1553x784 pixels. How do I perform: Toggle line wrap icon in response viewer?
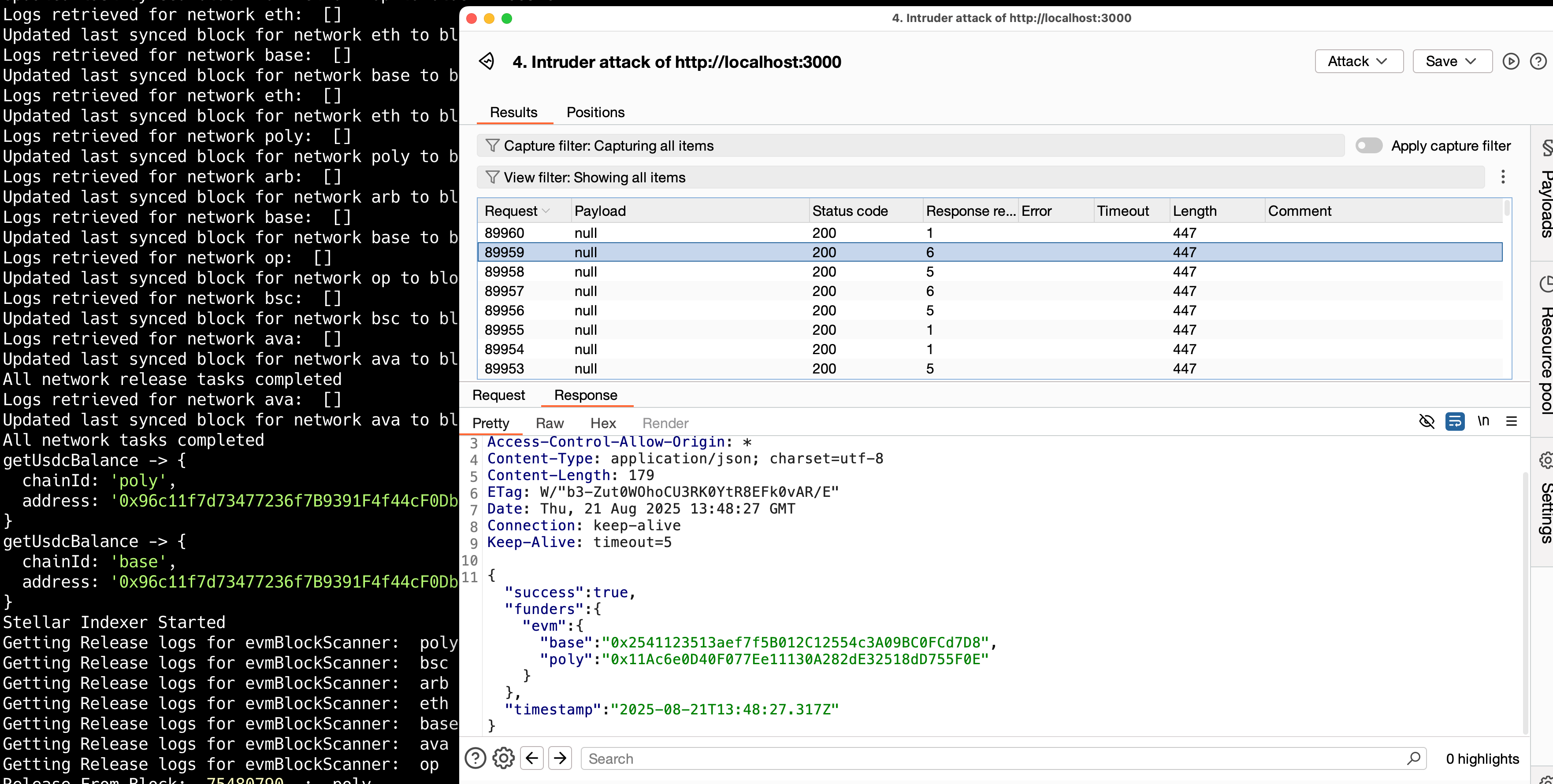[x=1455, y=421]
